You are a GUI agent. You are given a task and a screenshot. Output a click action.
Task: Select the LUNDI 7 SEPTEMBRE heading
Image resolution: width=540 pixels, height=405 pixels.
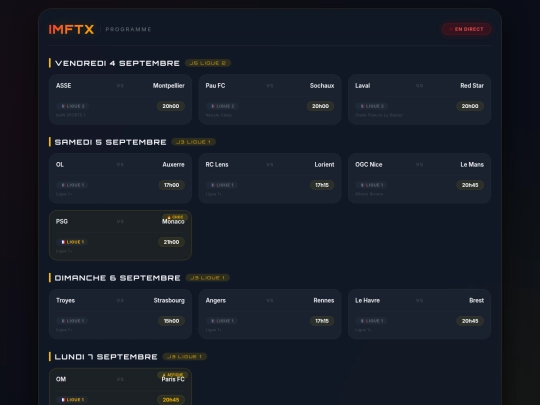click(106, 357)
